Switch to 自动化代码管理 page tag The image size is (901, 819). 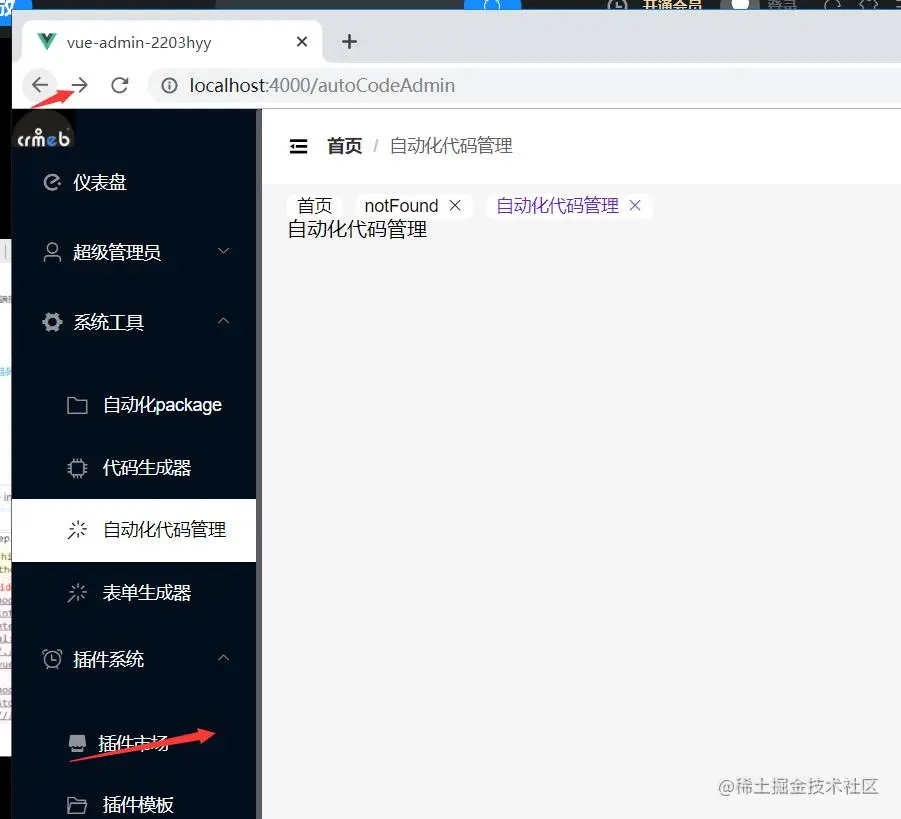pyautogui.click(x=557, y=206)
